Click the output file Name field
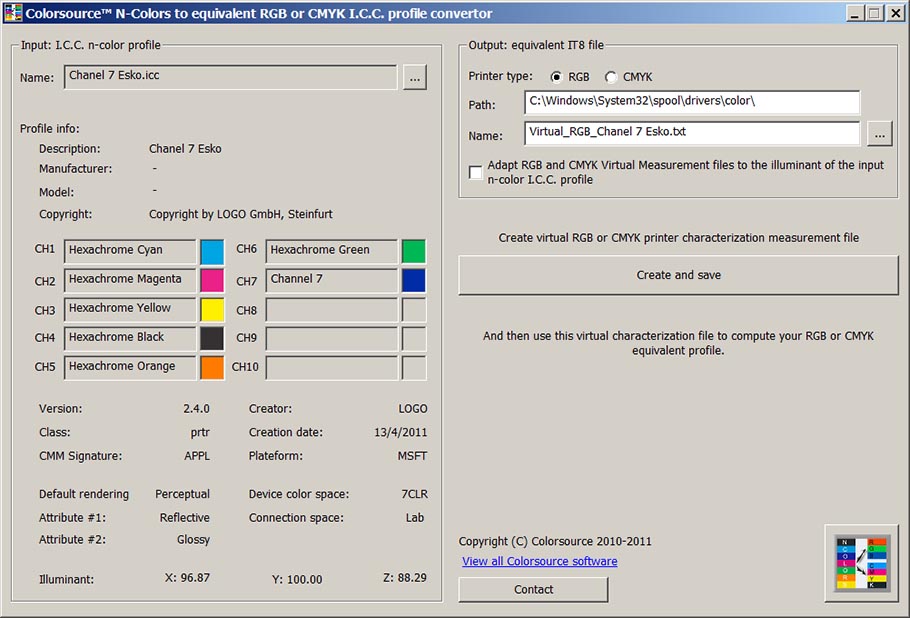This screenshot has height=618, width=910. coord(692,133)
